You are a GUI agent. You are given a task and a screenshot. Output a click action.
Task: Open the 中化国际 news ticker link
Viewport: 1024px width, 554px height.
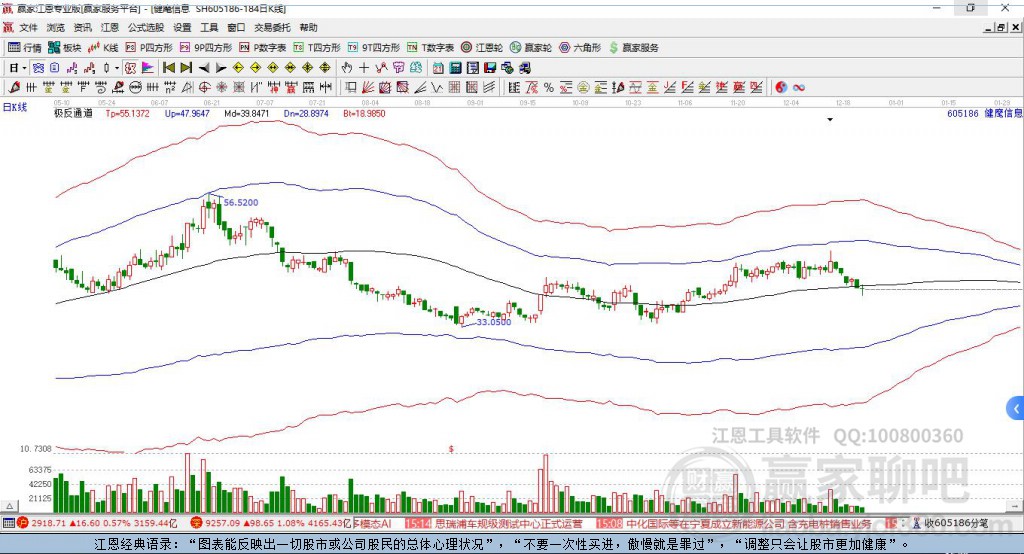coord(749,523)
